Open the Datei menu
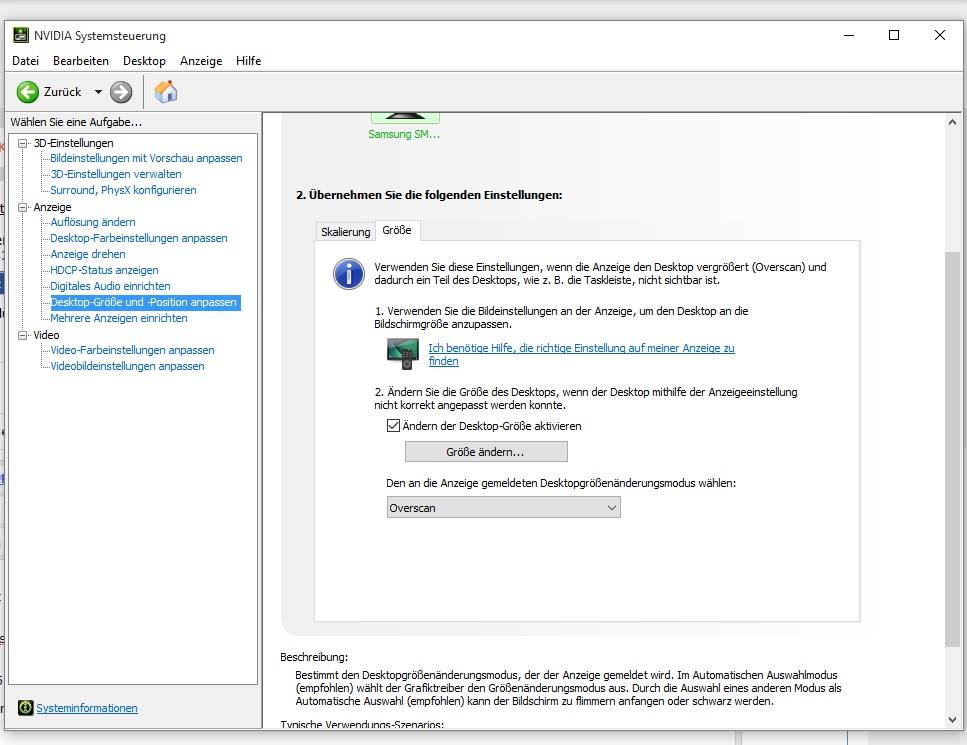 [x=25, y=60]
